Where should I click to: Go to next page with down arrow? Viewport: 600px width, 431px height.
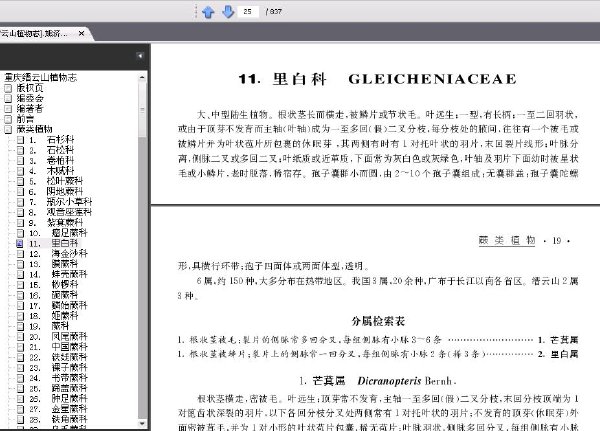click(x=228, y=12)
